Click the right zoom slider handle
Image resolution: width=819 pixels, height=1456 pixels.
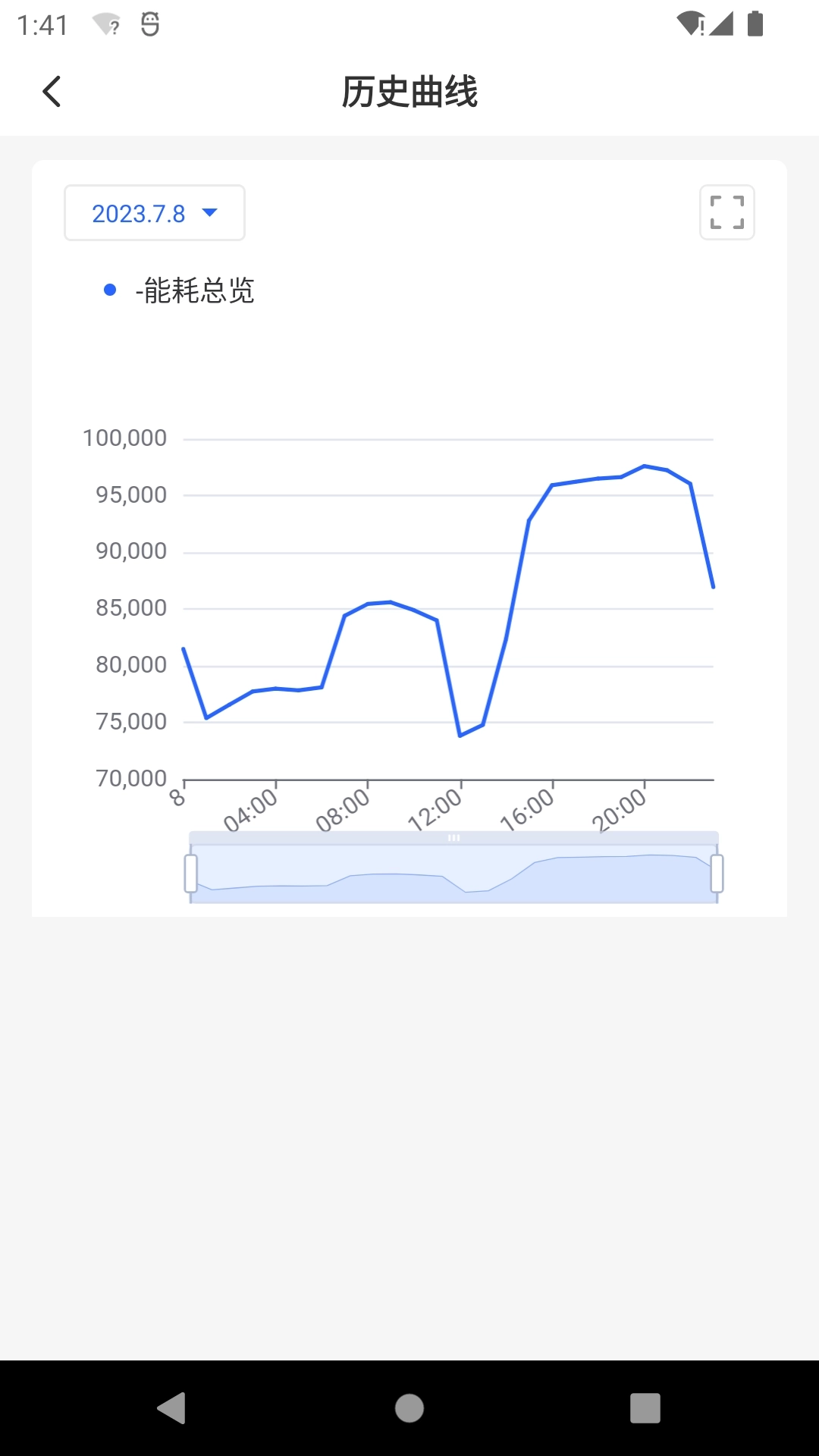[717, 874]
